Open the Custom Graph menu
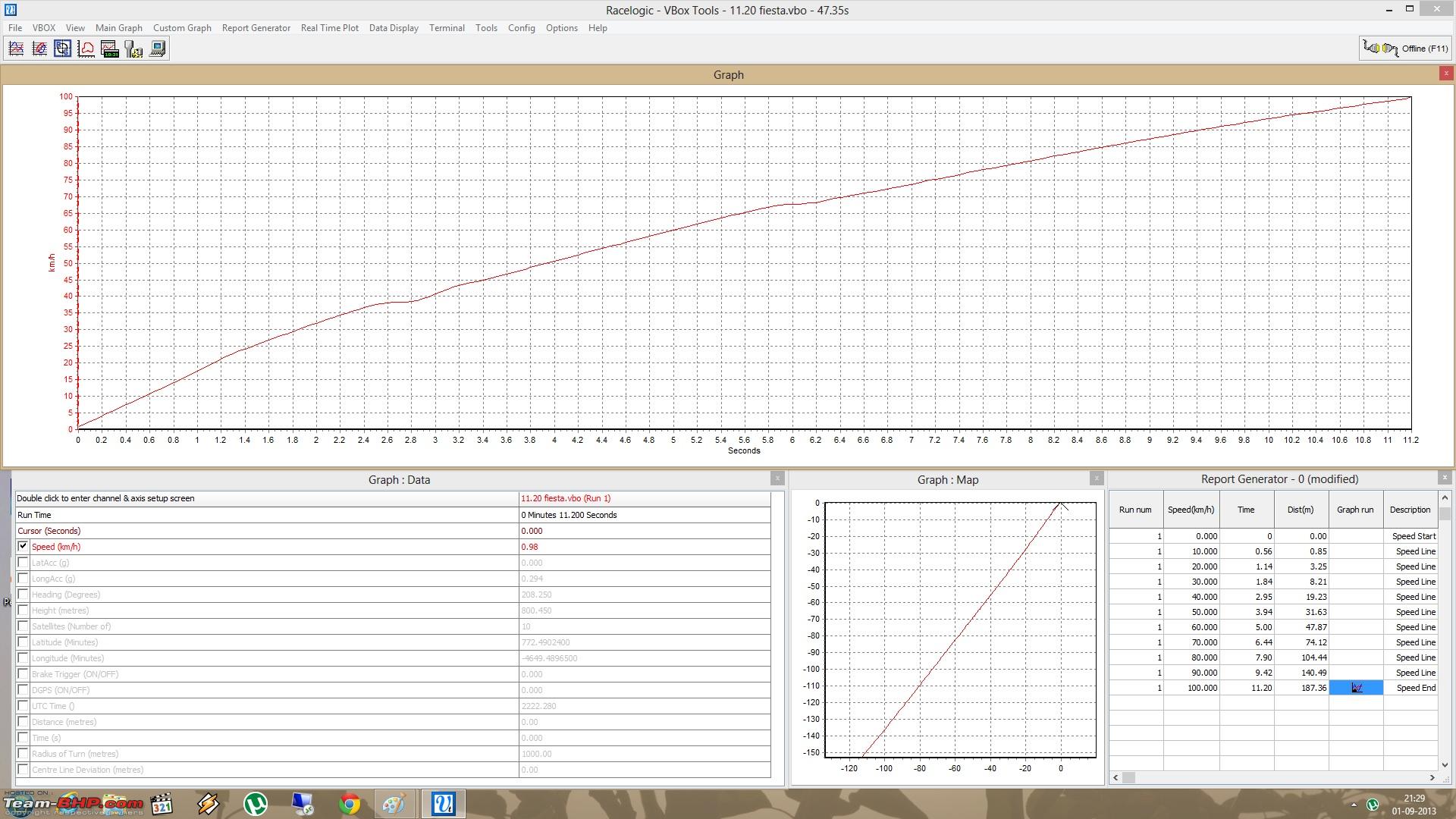This screenshot has width=1456, height=819. [x=182, y=28]
